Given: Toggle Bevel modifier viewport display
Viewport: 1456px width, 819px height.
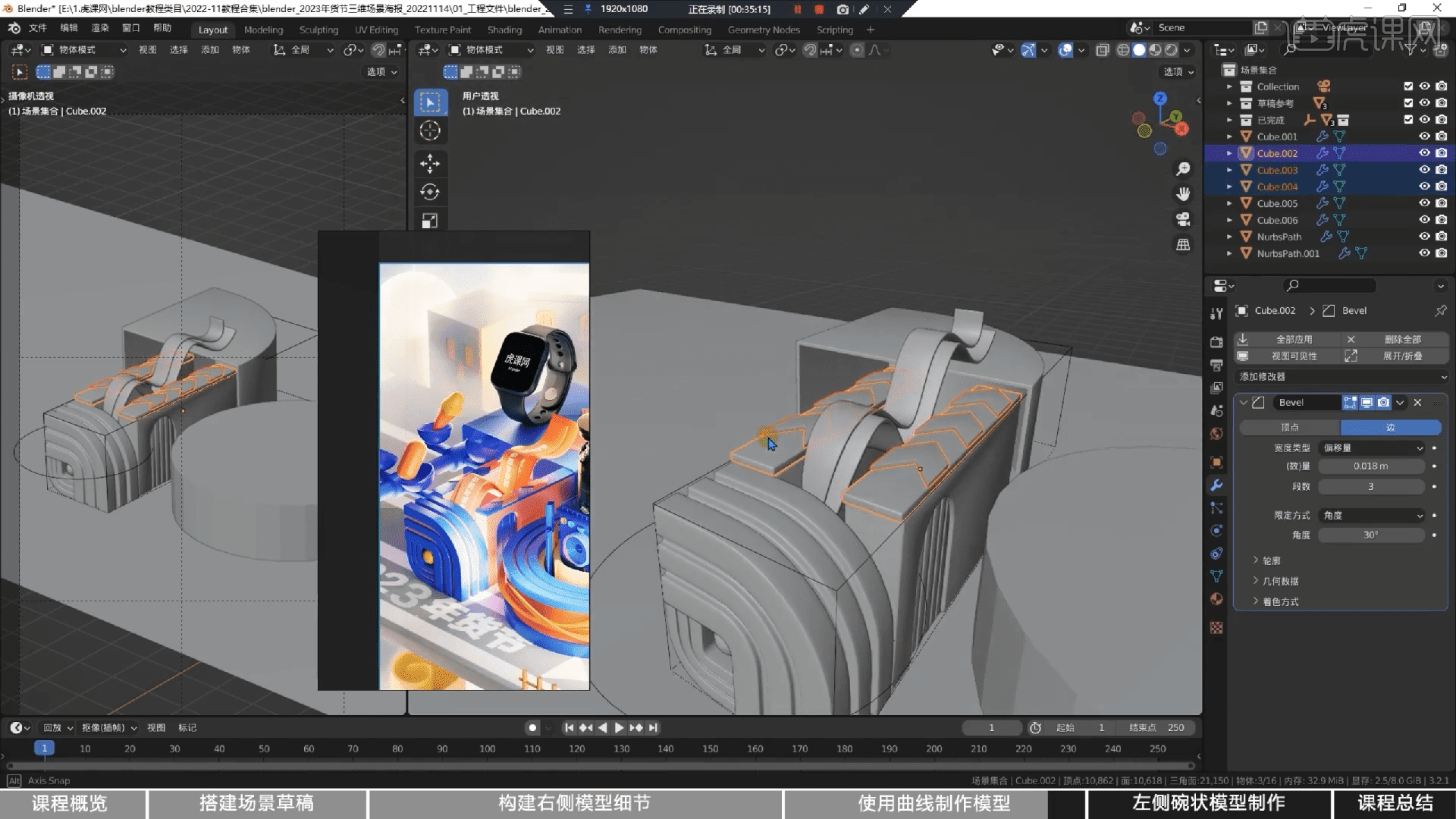Looking at the screenshot, I should (1367, 403).
